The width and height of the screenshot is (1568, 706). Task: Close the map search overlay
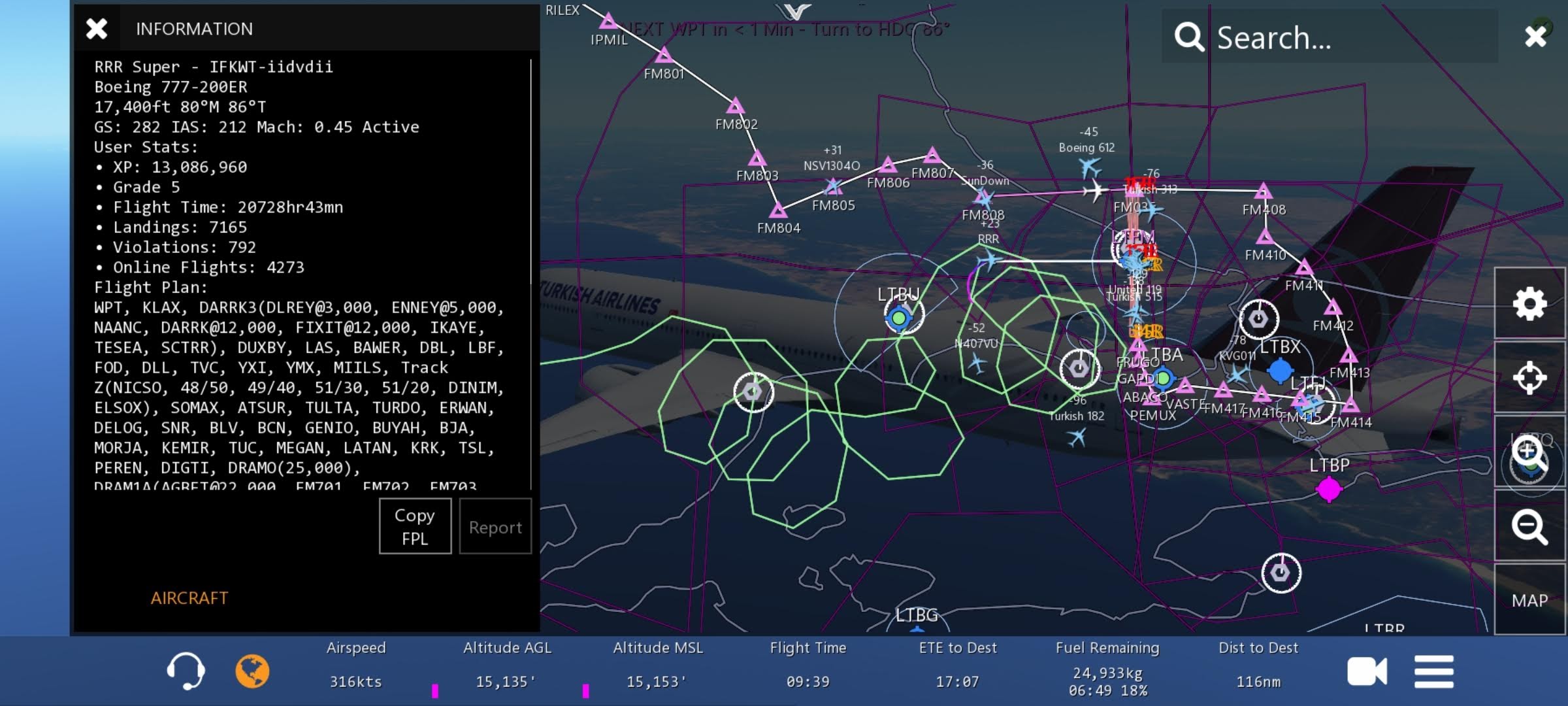(x=1535, y=36)
